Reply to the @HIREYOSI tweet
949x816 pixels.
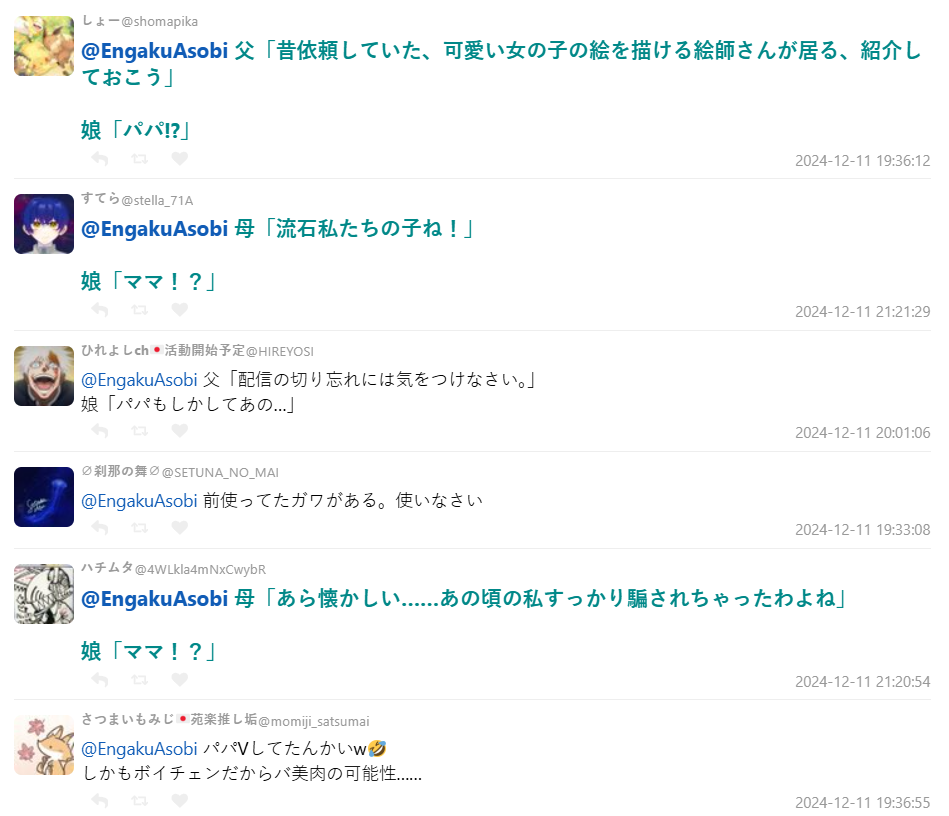pos(100,430)
